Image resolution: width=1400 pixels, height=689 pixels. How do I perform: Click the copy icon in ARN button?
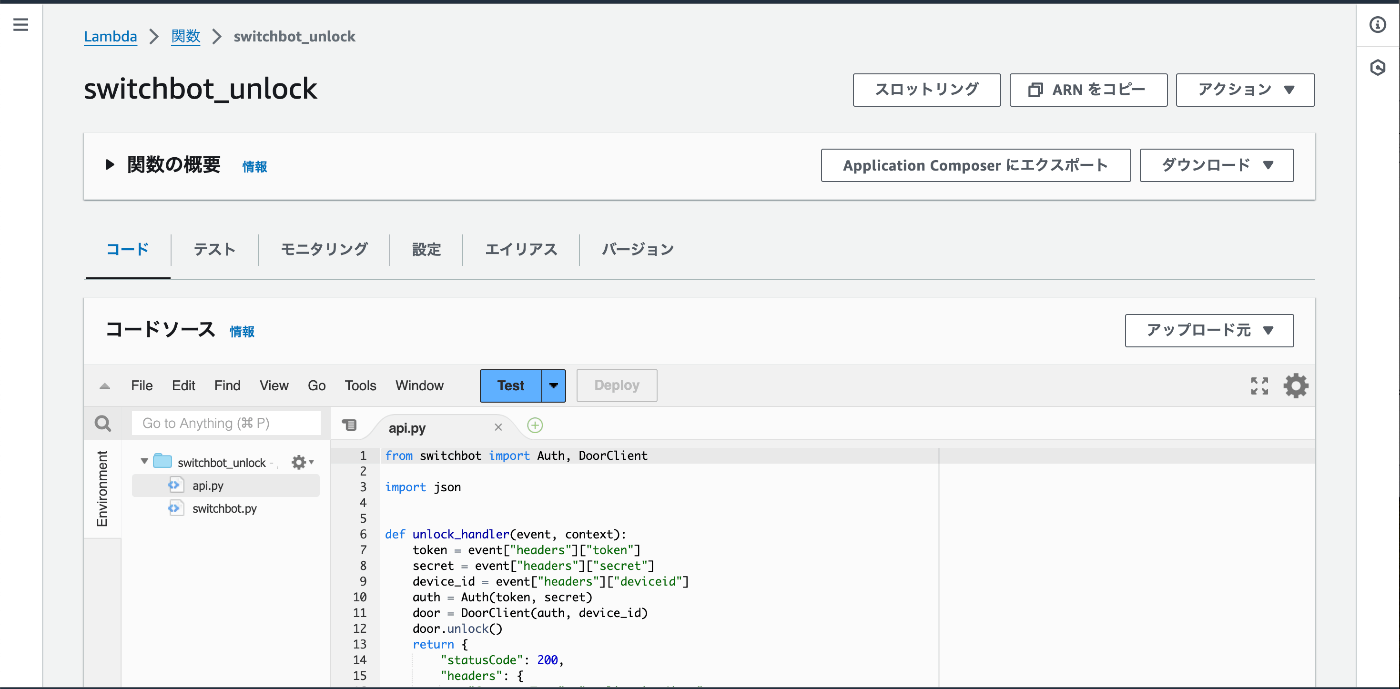click(1035, 90)
